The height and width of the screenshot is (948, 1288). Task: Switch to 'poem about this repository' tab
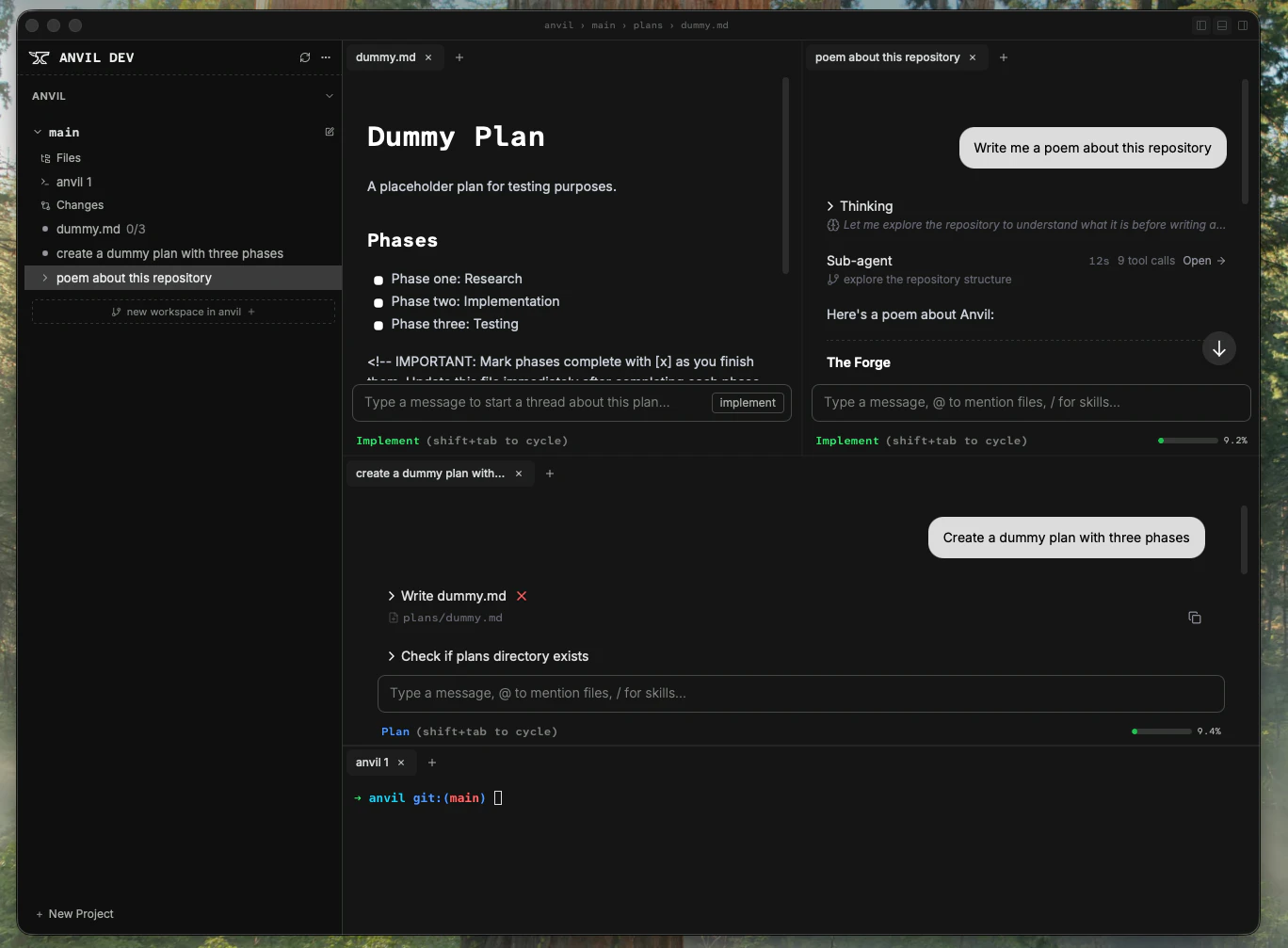[887, 57]
